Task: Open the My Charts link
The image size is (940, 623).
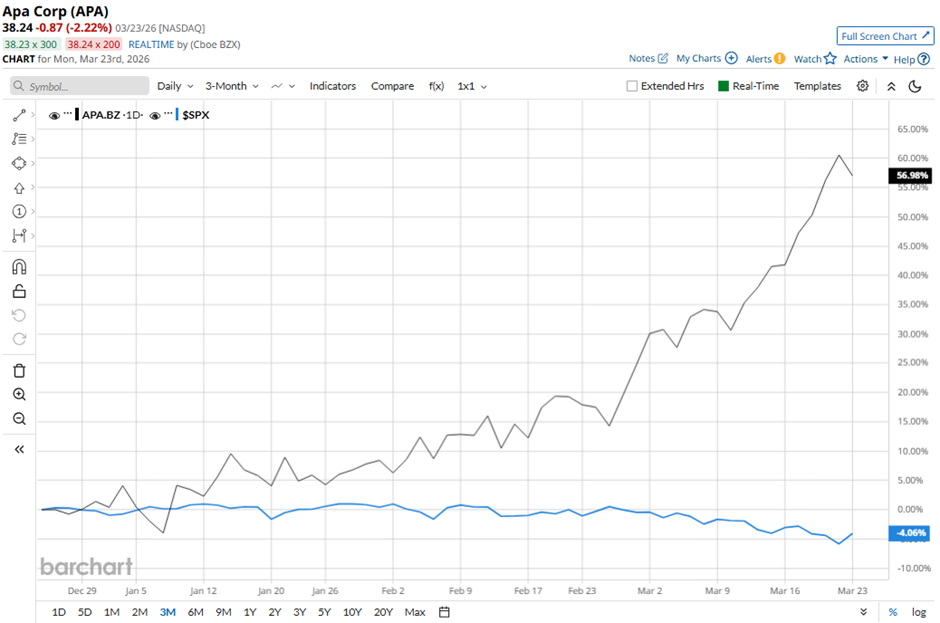Action: pos(706,59)
